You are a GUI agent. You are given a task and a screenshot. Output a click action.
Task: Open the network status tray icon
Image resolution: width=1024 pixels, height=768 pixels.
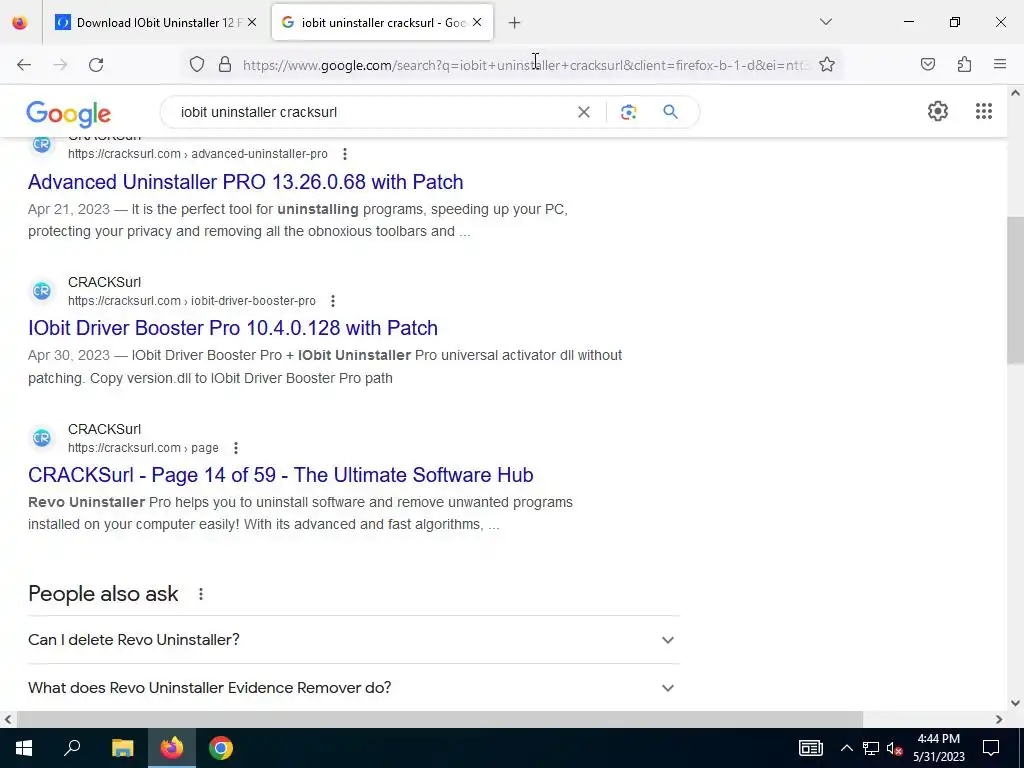(871, 748)
